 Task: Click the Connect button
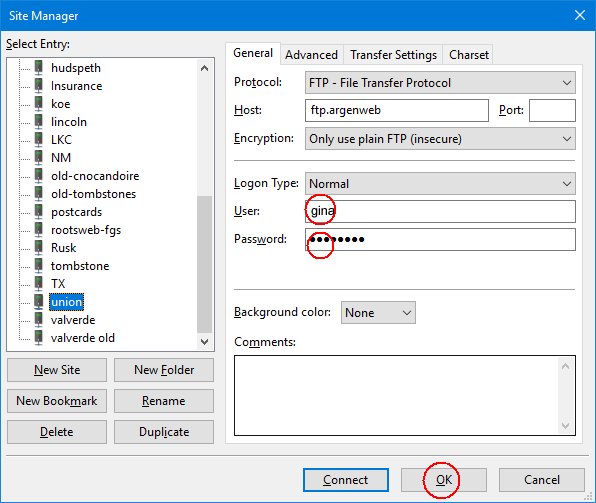(346, 480)
